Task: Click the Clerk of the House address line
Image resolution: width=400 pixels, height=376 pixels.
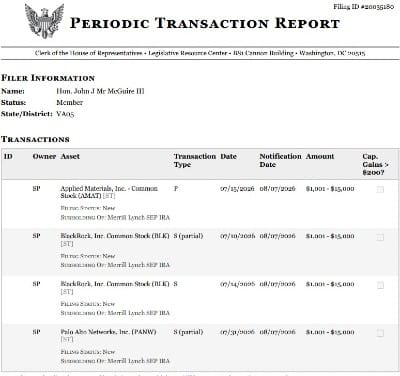Action: [200, 53]
